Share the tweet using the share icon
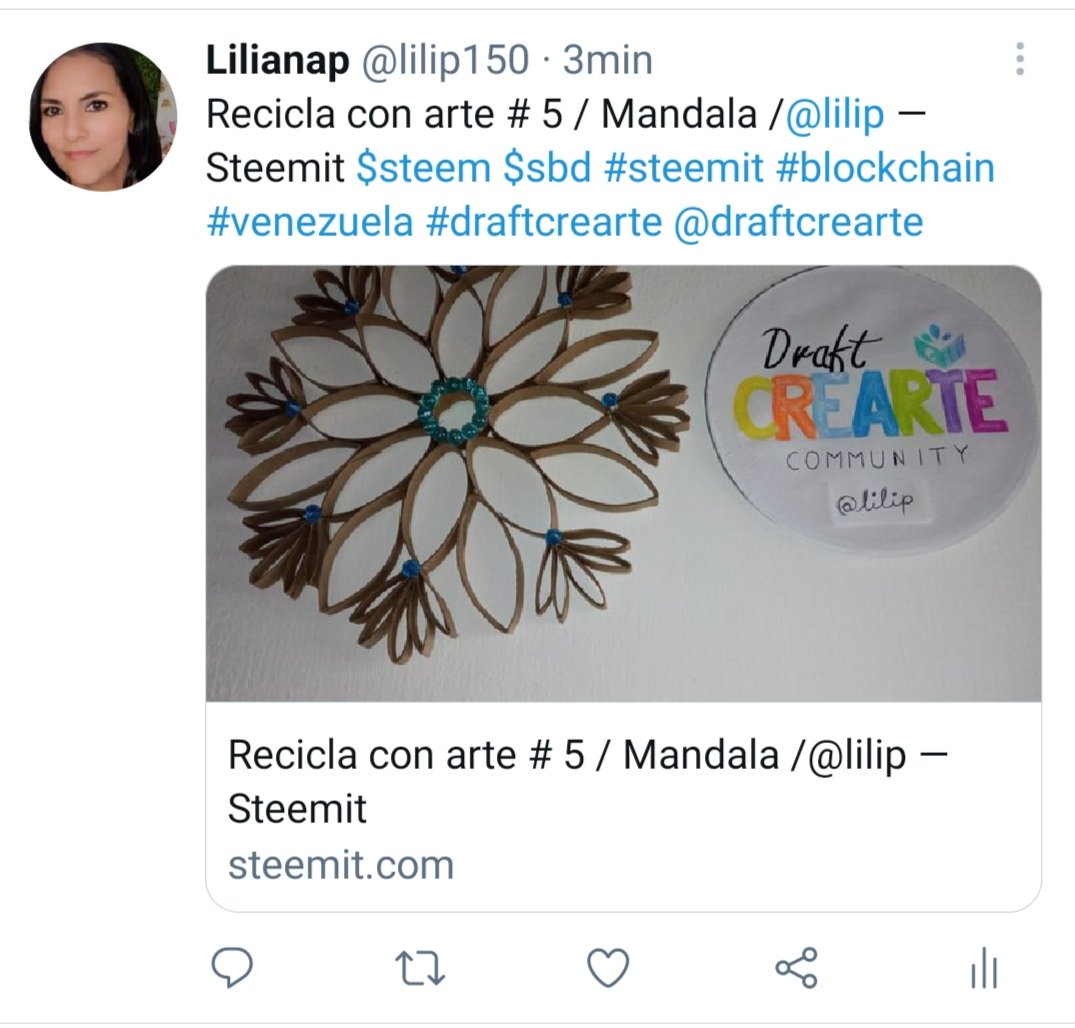 pyautogui.click(x=797, y=968)
